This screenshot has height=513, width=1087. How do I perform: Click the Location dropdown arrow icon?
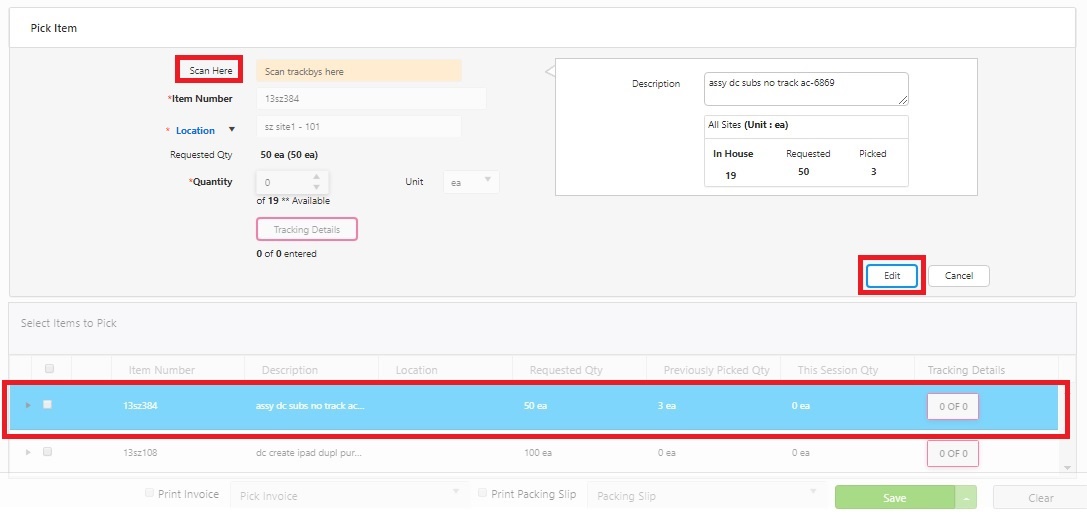coord(232,129)
